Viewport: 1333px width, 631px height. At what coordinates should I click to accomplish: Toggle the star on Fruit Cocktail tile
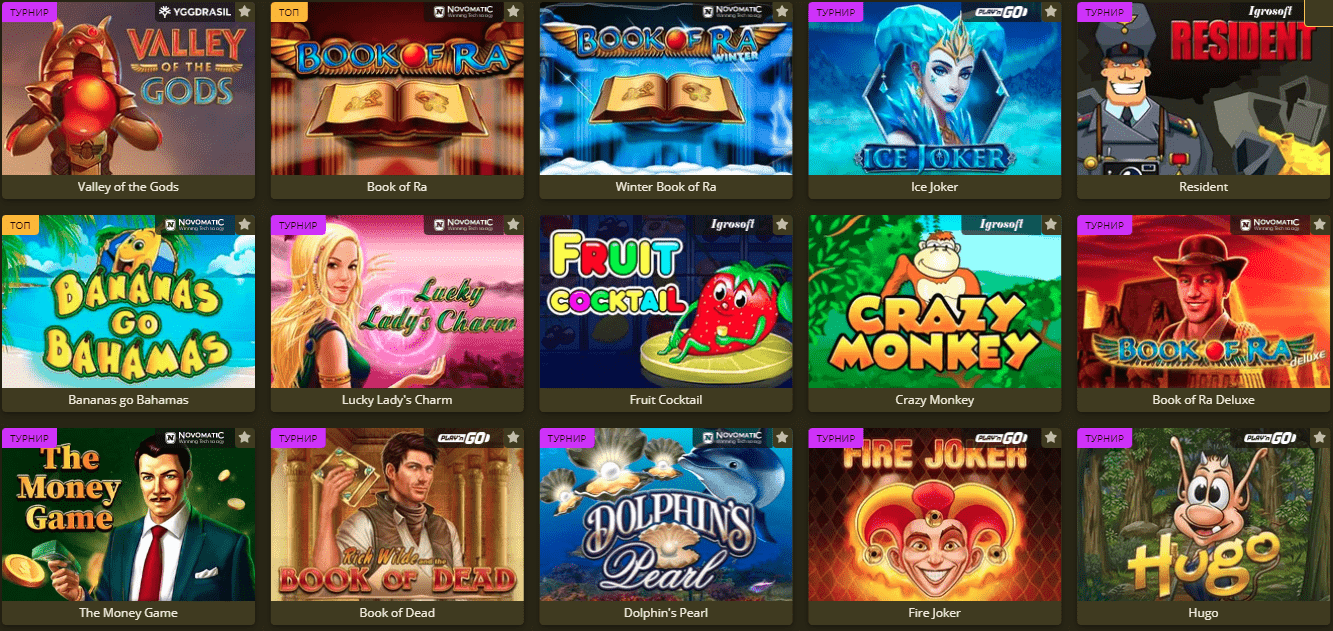click(782, 225)
